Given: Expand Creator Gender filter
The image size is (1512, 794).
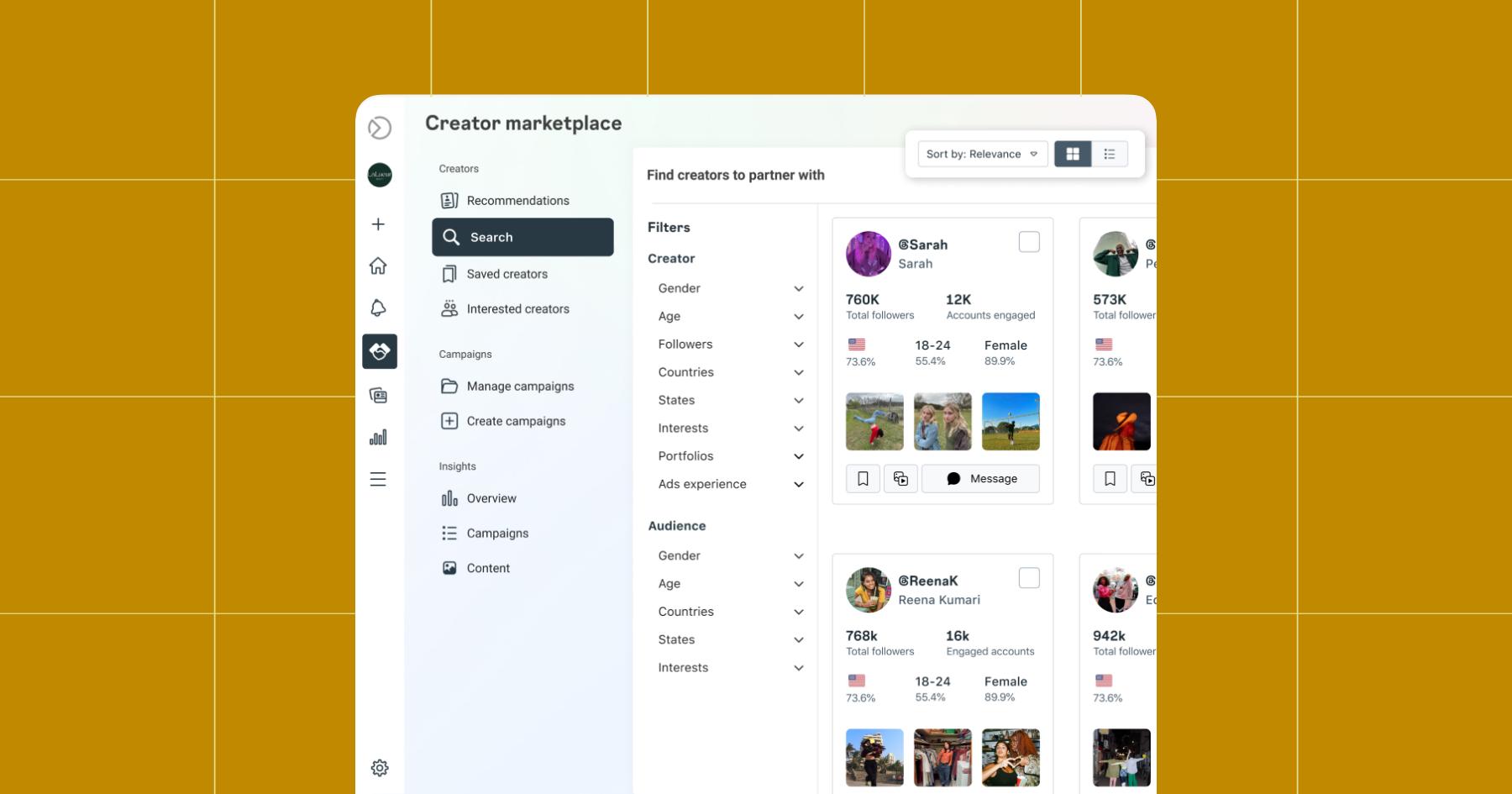Looking at the screenshot, I should click(x=731, y=288).
